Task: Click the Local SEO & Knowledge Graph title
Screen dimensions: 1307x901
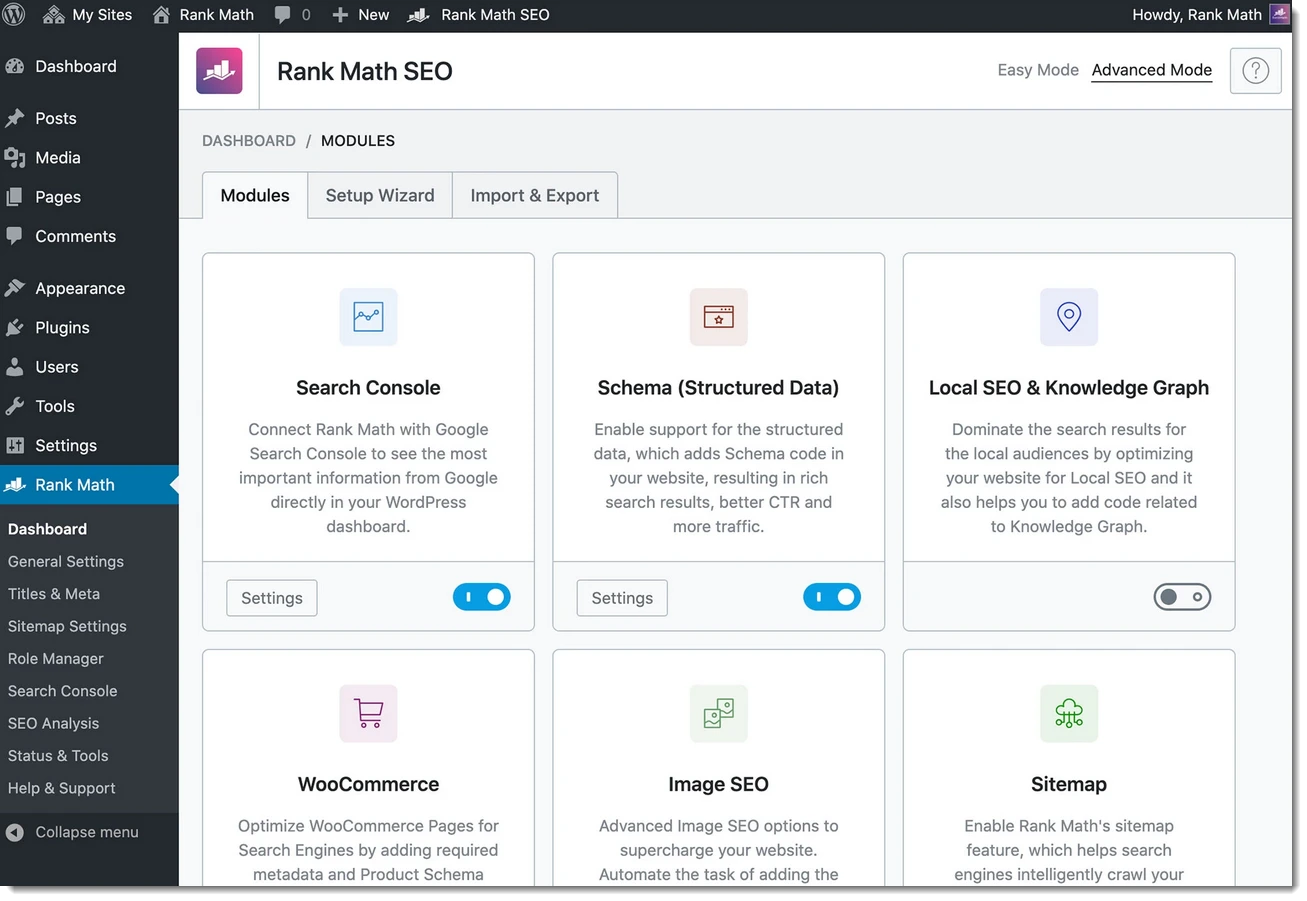Action: (x=1069, y=388)
